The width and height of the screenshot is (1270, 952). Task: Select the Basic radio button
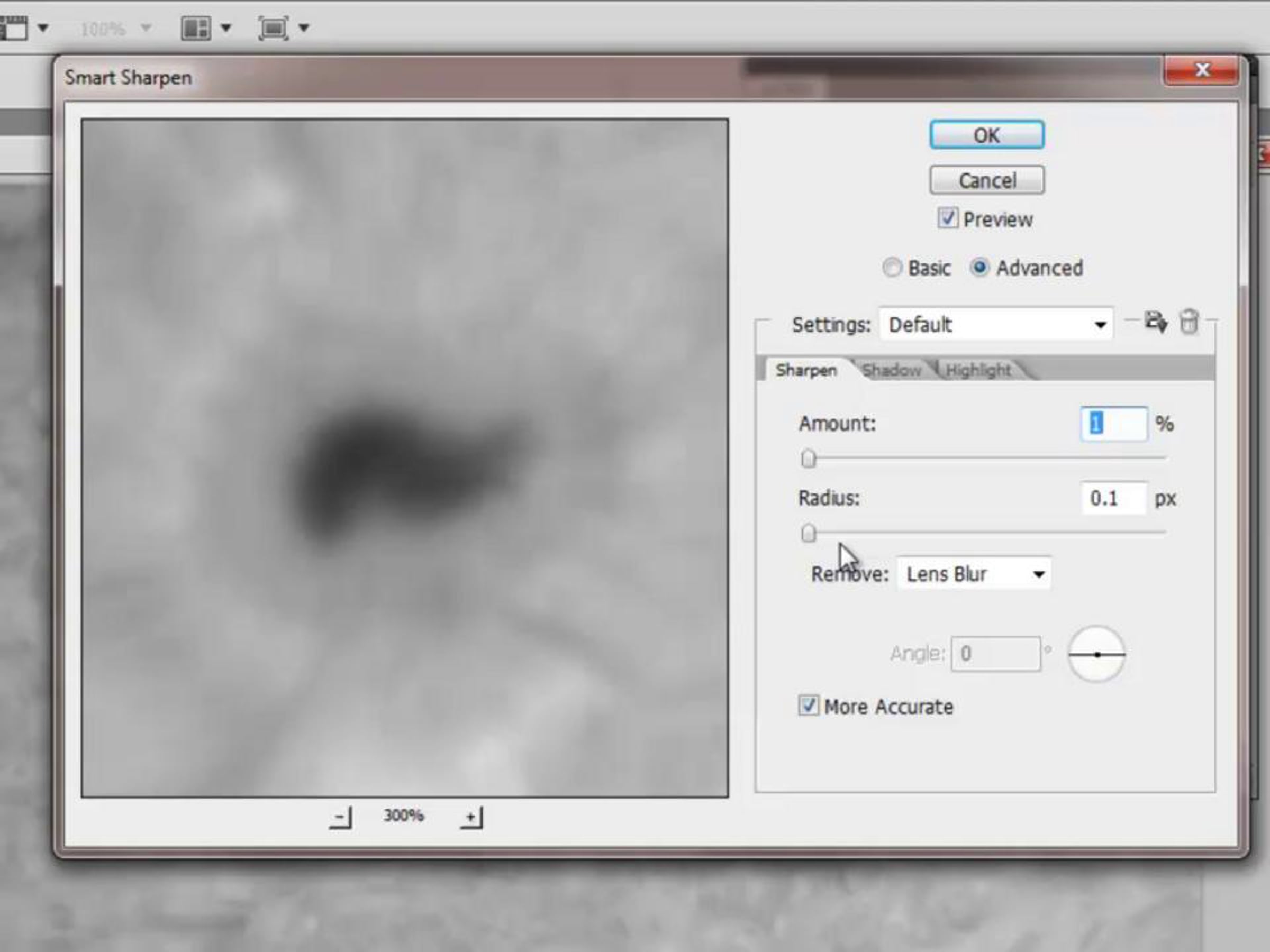pos(892,268)
